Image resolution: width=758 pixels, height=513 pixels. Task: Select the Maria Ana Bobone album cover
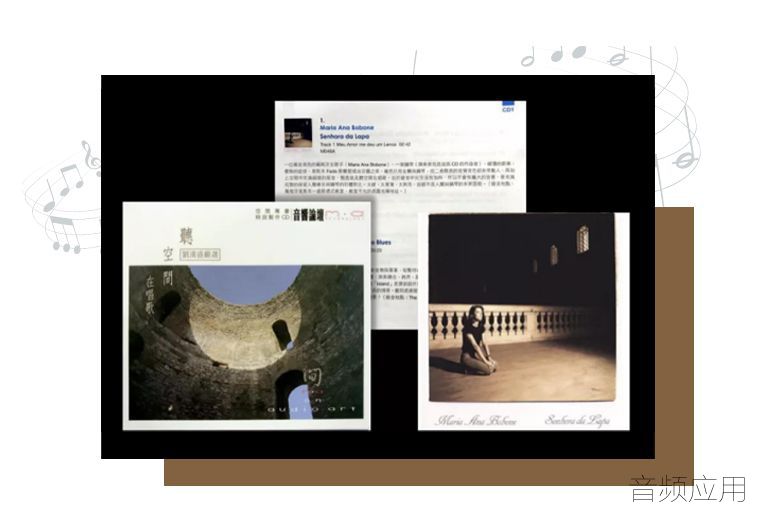click(524, 321)
